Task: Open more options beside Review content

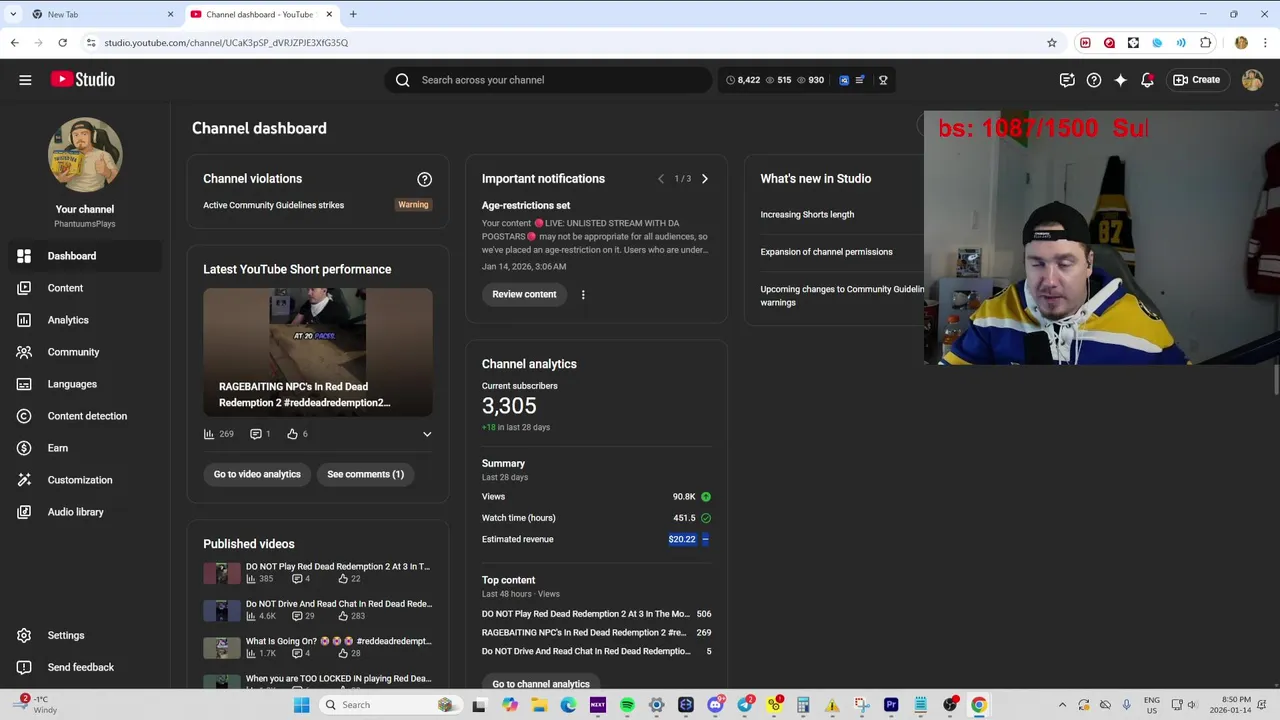Action: click(583, 295)
